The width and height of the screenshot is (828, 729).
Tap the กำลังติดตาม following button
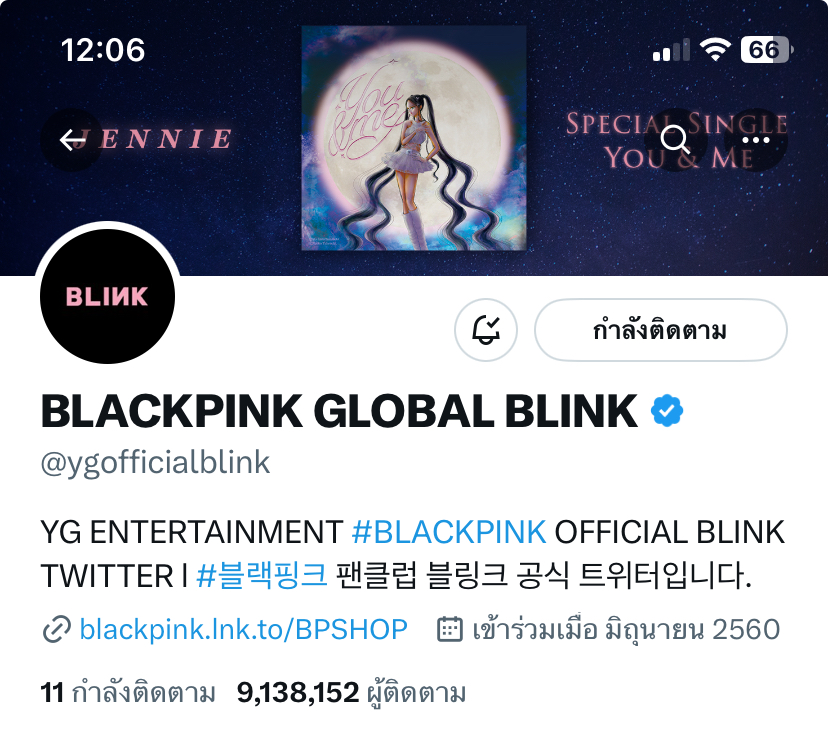coord(661,330)
